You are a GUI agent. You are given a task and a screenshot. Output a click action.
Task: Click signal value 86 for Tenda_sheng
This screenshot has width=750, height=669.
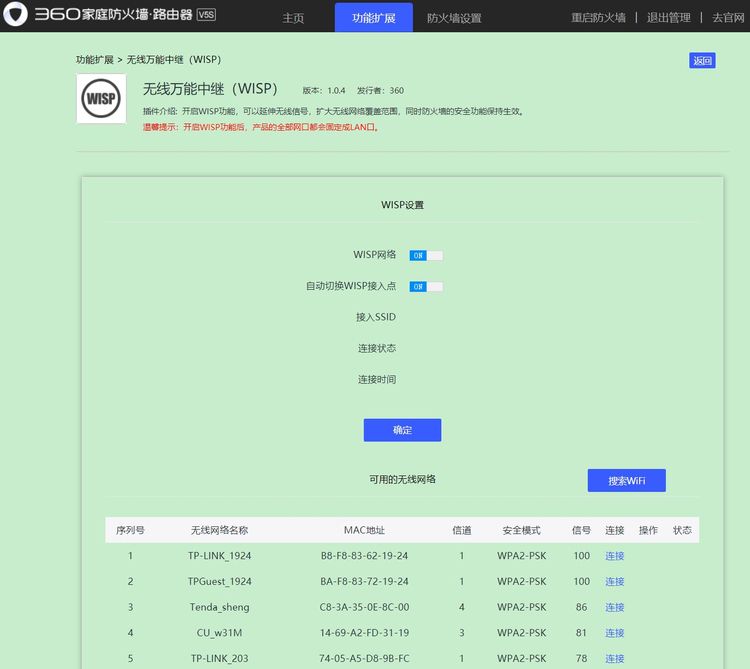pyautogui.click(x=582, y=607)
